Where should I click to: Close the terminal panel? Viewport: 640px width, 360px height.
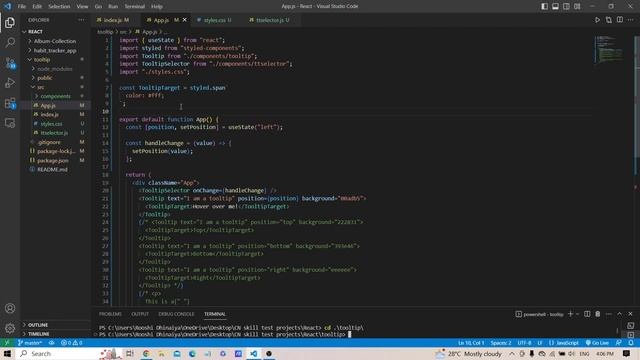click(630, 314)
